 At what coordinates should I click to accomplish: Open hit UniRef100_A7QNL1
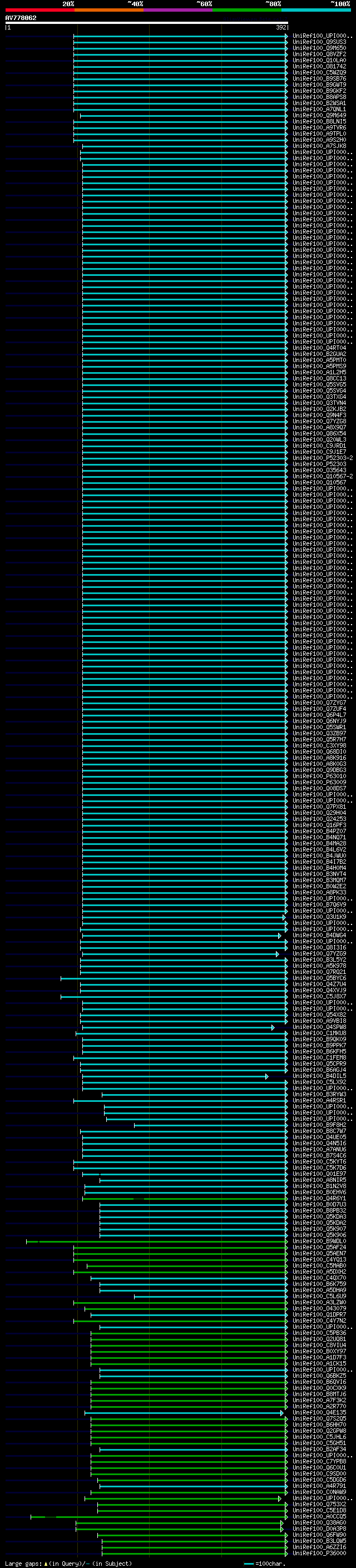319,110
